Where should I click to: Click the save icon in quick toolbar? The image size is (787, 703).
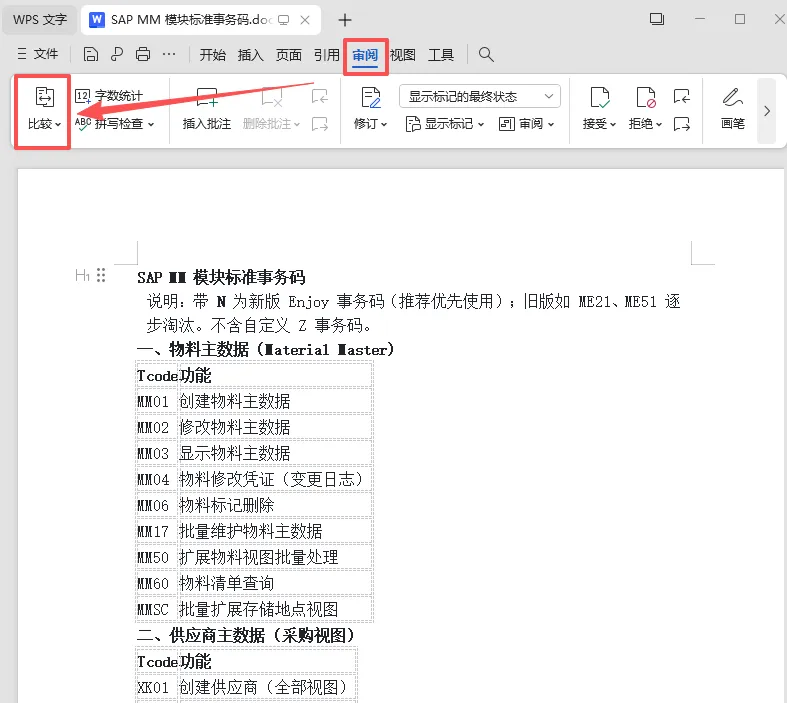tap(90, 54)
